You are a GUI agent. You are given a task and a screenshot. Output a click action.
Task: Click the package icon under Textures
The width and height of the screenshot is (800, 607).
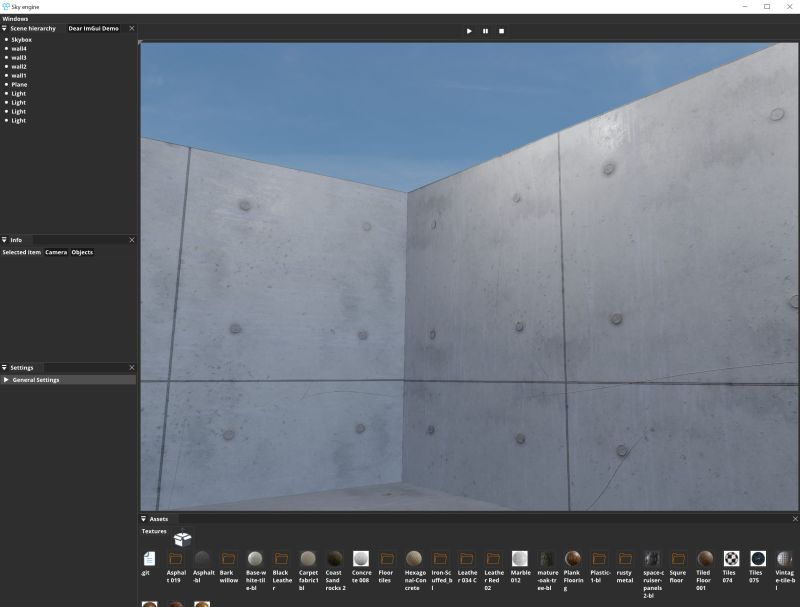[x=182, y=538]
